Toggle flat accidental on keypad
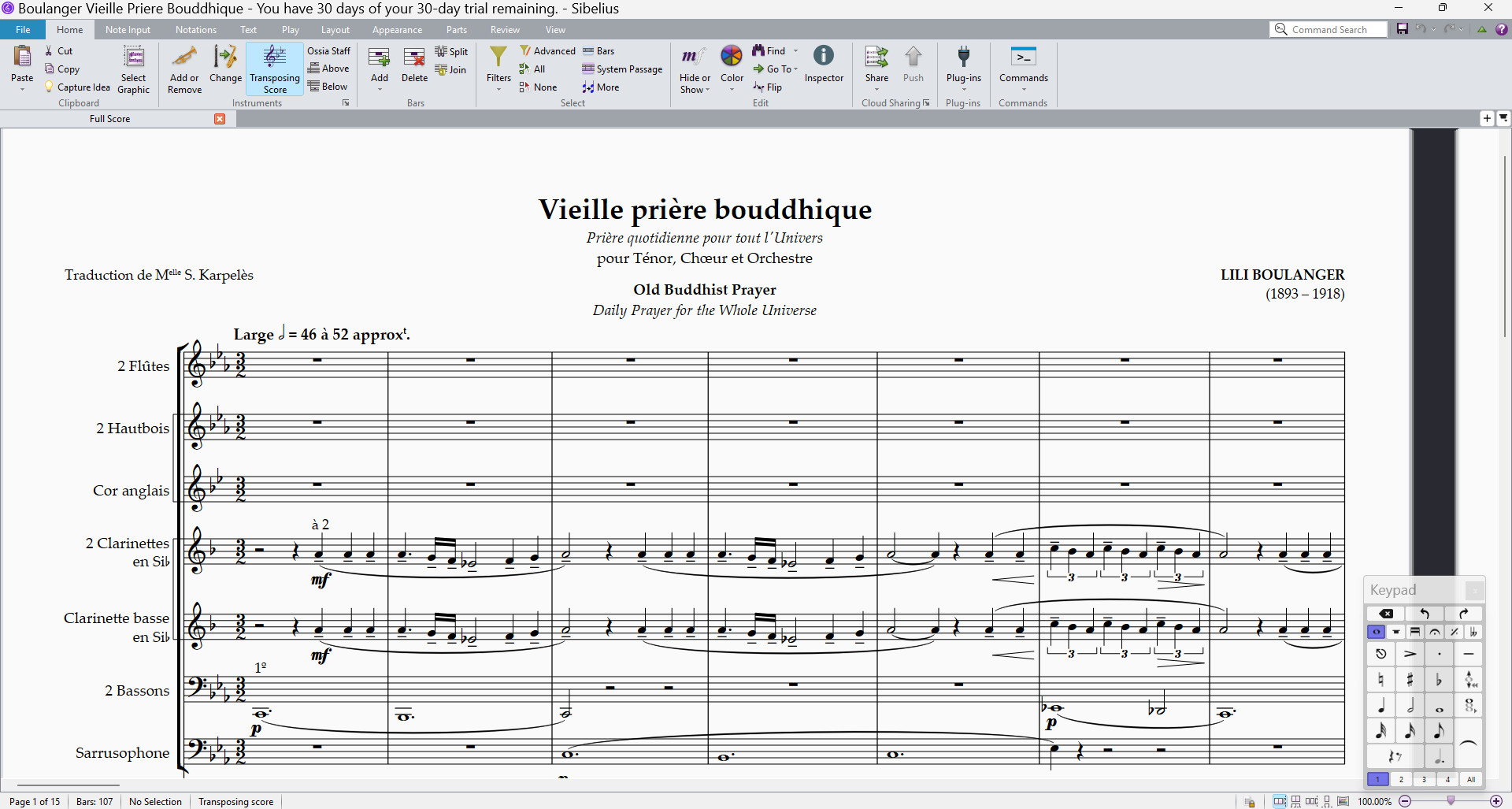The image size is (1512, 809). (1439, 680)
